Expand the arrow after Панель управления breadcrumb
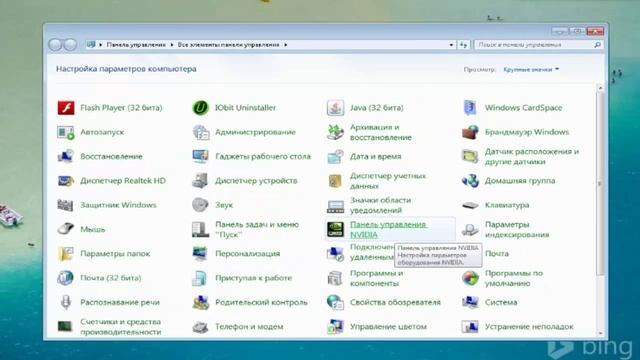 172,45
